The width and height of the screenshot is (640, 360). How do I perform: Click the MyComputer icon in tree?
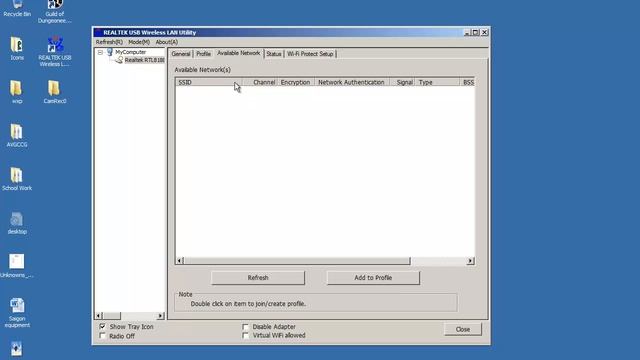110,52
